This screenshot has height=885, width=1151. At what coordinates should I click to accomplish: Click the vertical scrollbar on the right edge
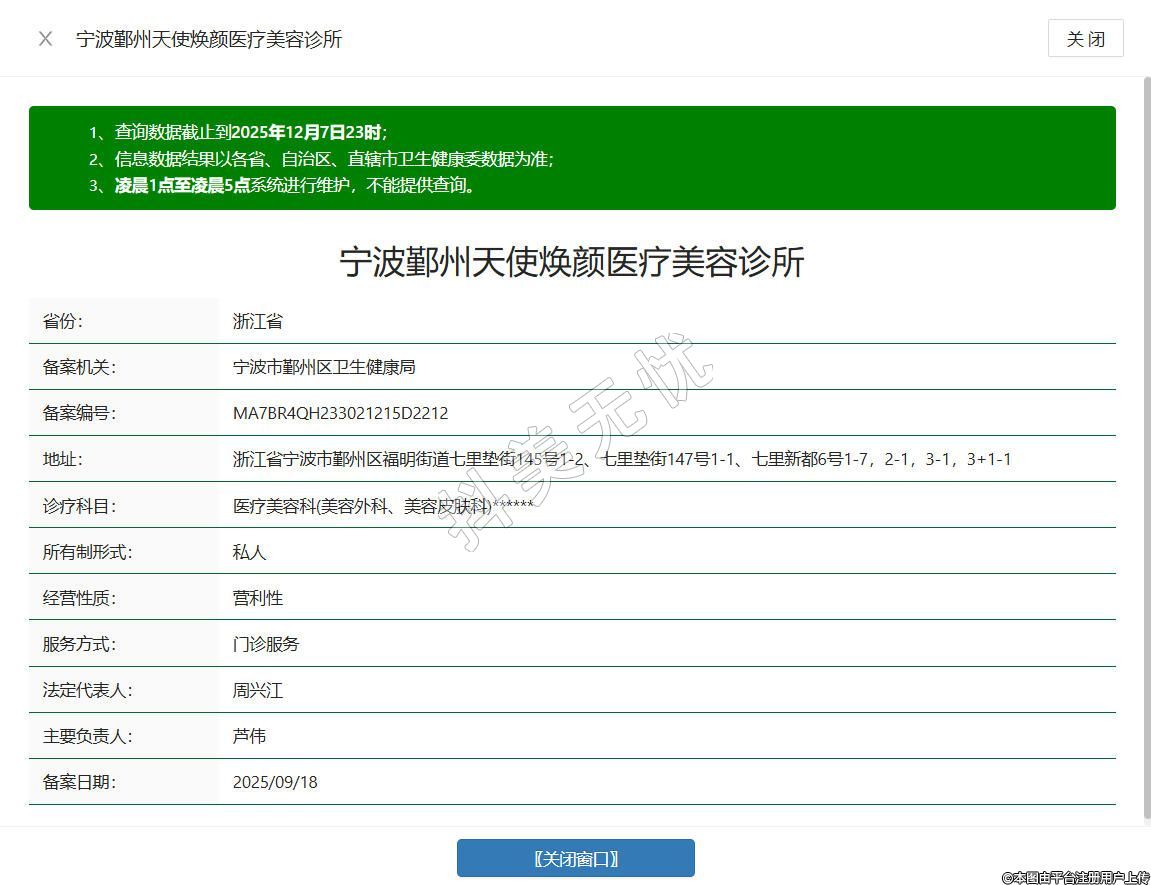point(1145,450)
